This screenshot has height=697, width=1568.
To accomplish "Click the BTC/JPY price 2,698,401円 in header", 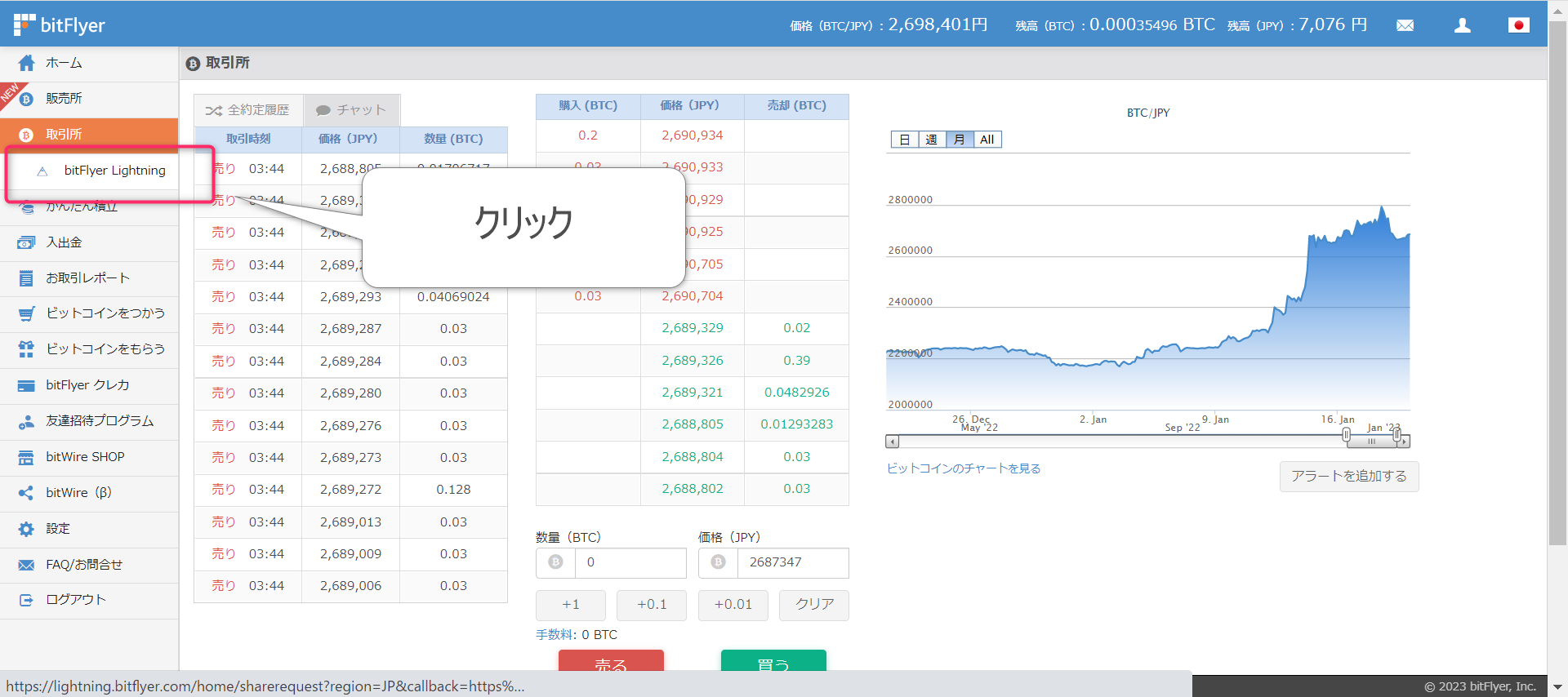I will [x=938, y=24].
